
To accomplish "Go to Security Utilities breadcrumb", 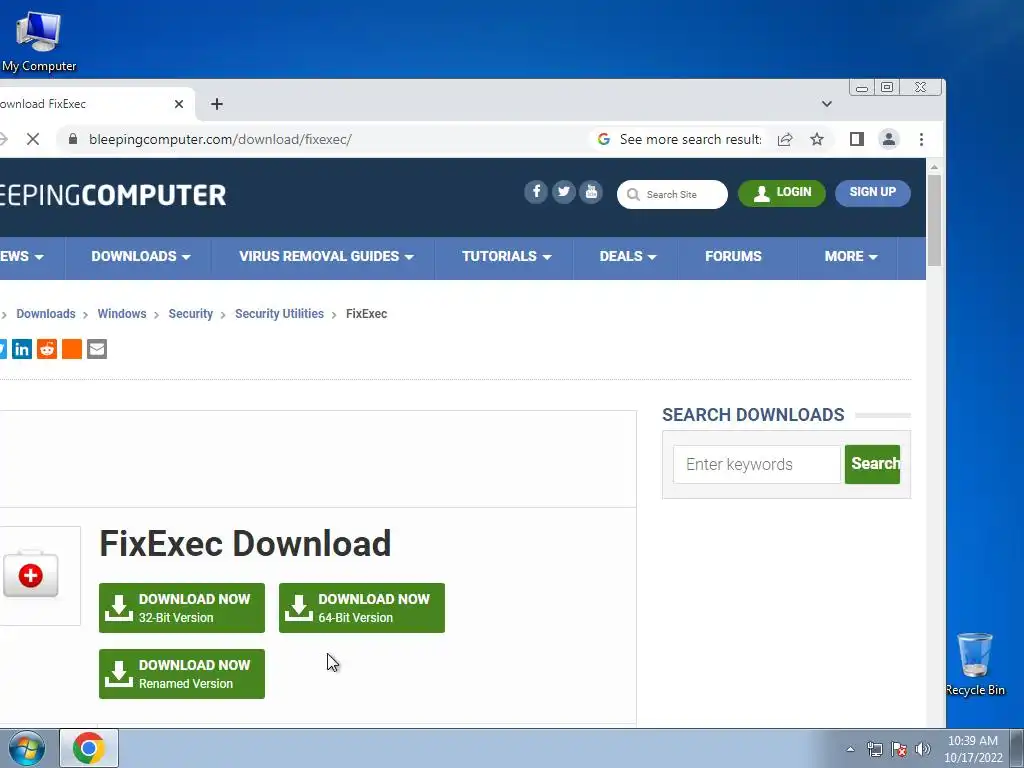I will [x=280, y=314].
